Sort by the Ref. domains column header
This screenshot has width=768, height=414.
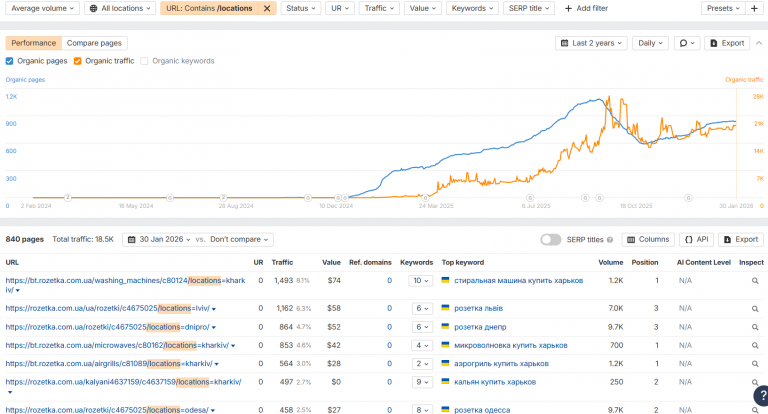tap(370, 263)
